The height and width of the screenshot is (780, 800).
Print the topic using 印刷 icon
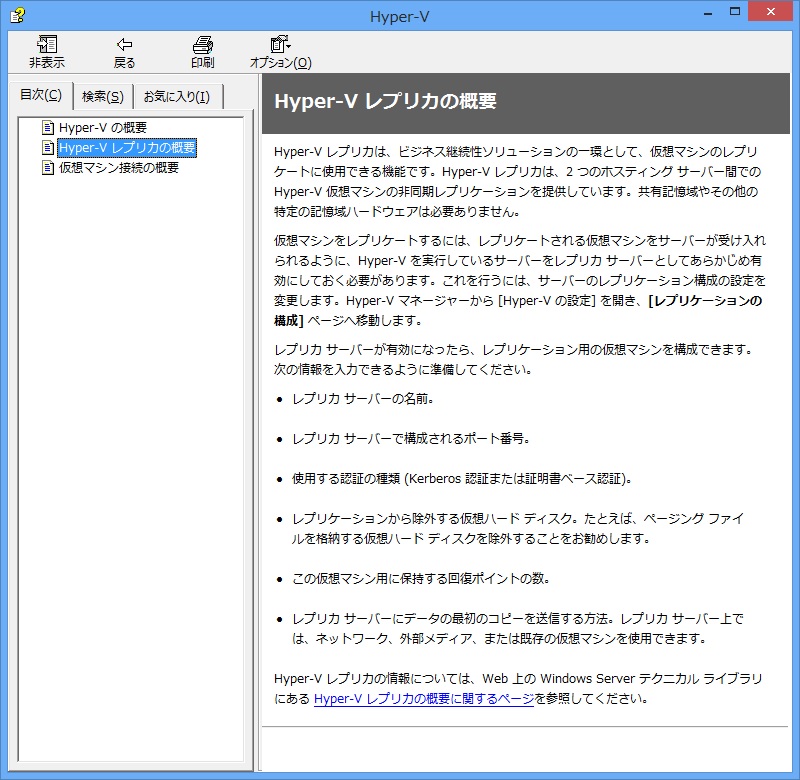pos(203,52)
